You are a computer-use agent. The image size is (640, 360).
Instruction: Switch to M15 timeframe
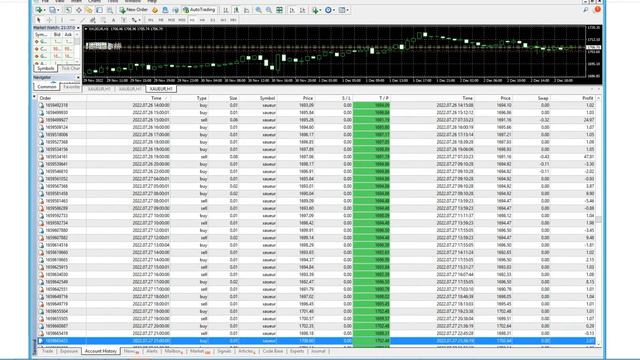[x=171, y=20]
